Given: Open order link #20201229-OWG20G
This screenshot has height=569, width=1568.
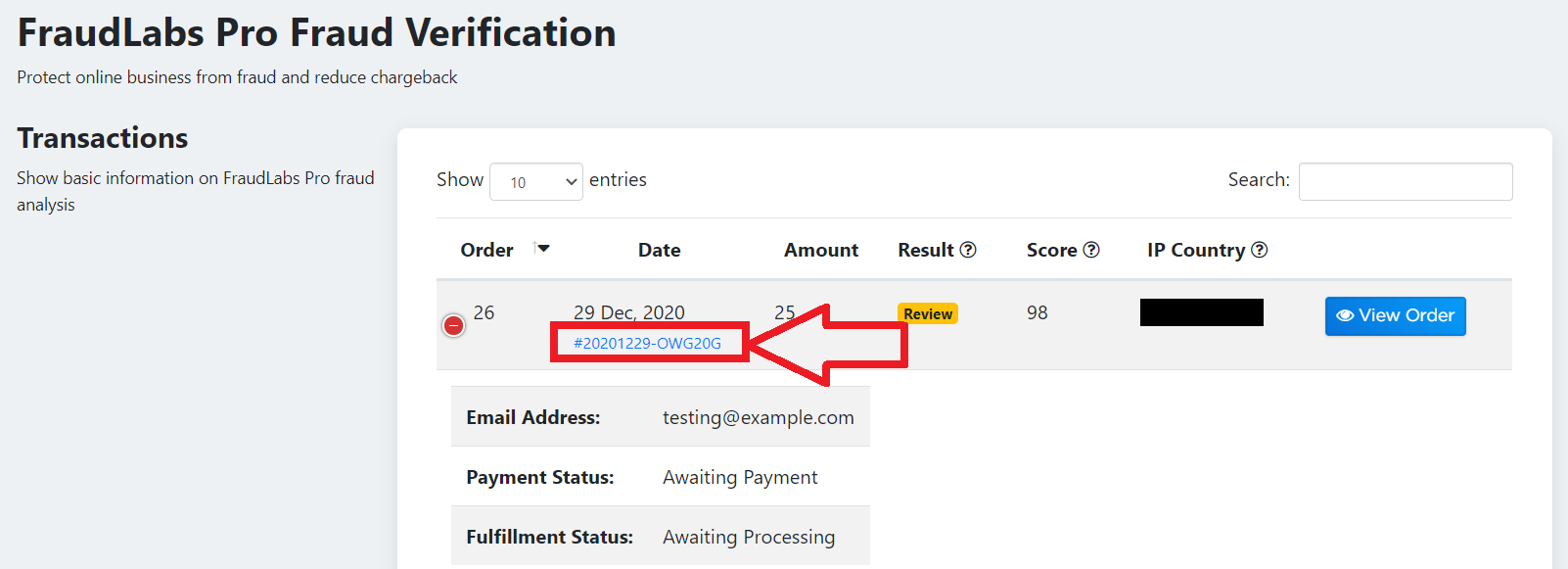Looking at the screenshot, I should 647,343.
